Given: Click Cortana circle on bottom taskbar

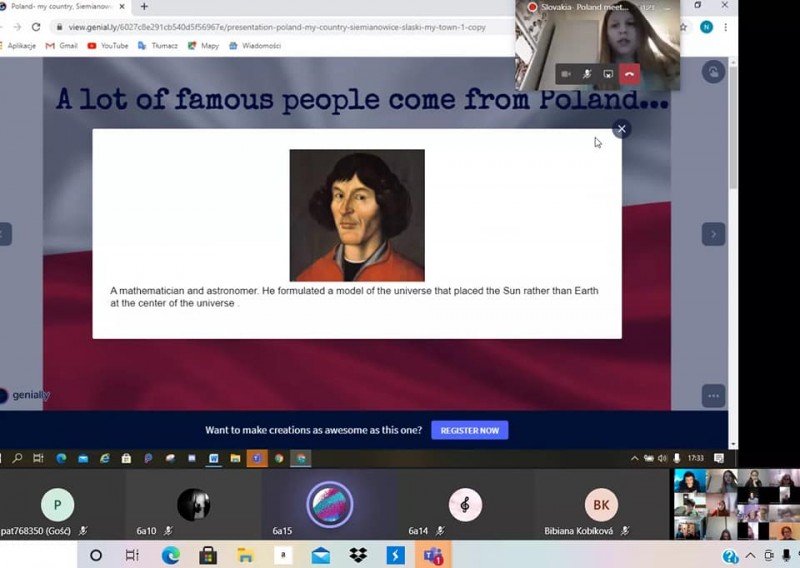Looking at the screenshot, I should coord(96,555).
